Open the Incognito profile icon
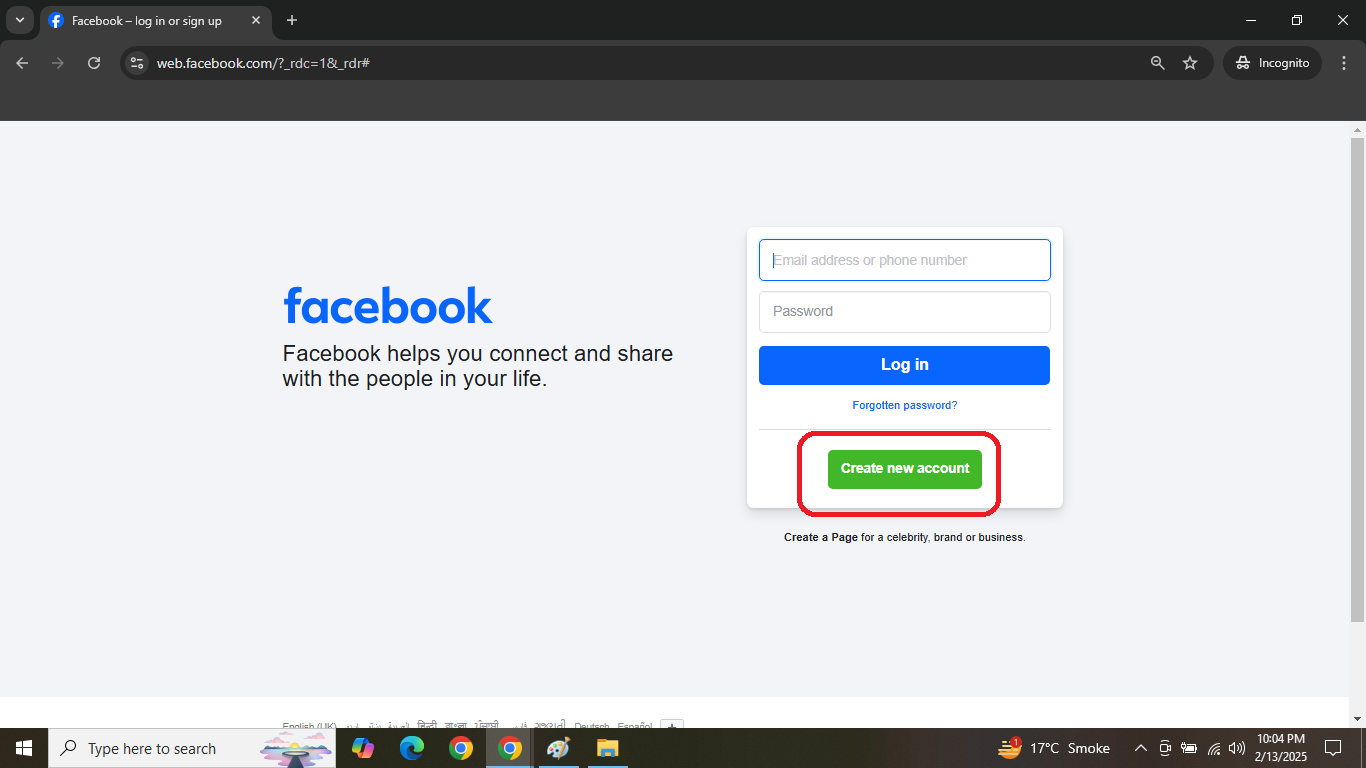1366x768 pixels. 1271,62
